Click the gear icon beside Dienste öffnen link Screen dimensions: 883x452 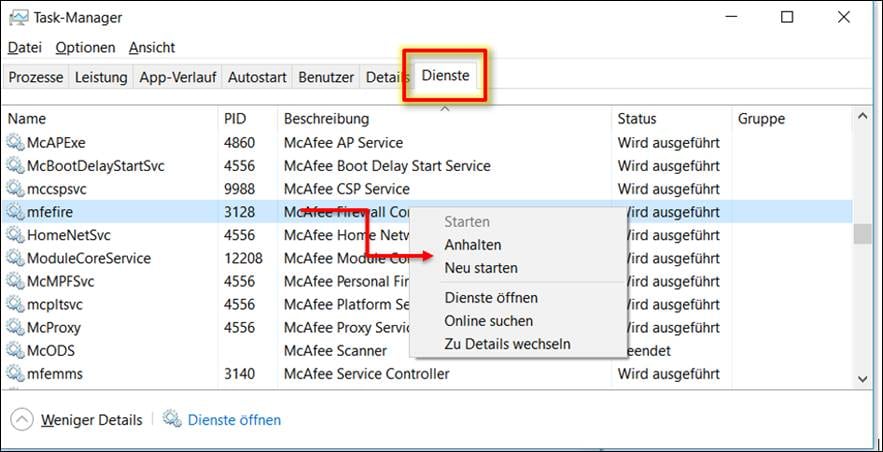pyautogui.click(x=172, y=419)
